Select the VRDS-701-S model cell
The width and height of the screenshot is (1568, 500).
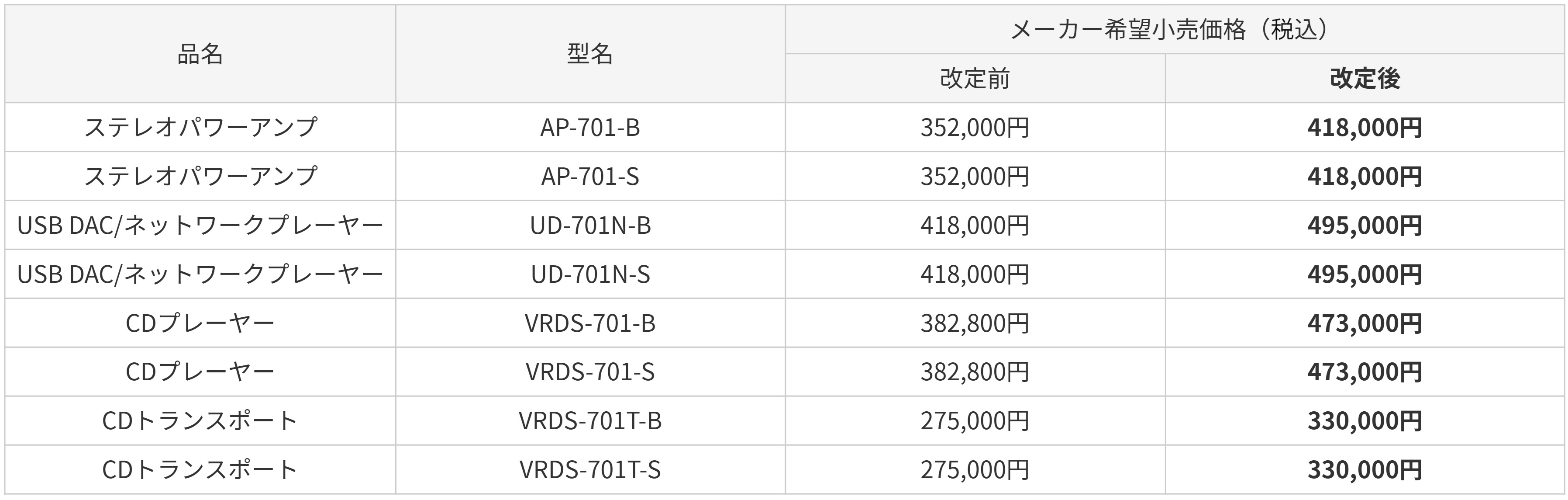click(x=590, y=372)
